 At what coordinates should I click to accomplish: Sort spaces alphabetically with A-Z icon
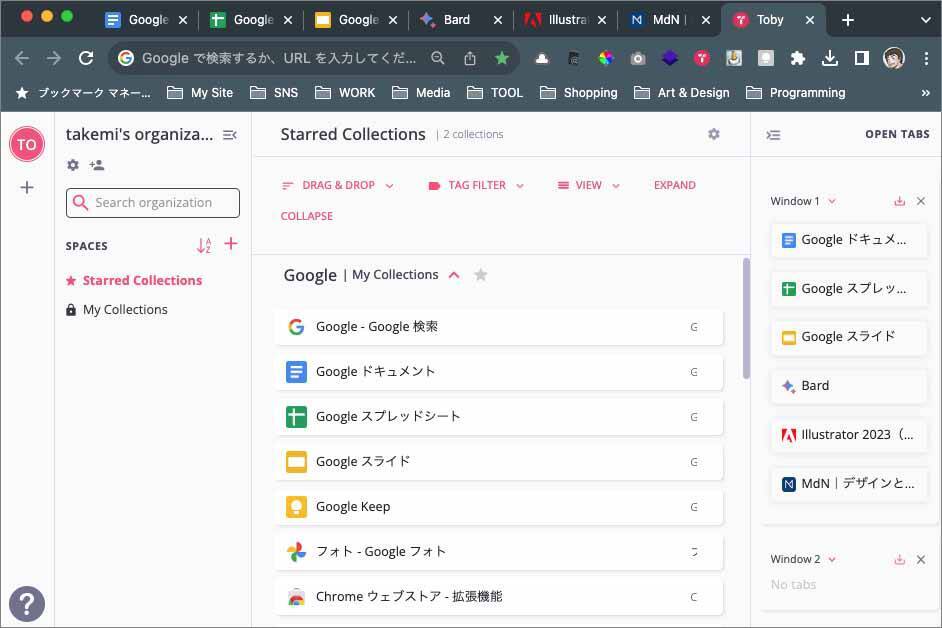tap(204, 245)
